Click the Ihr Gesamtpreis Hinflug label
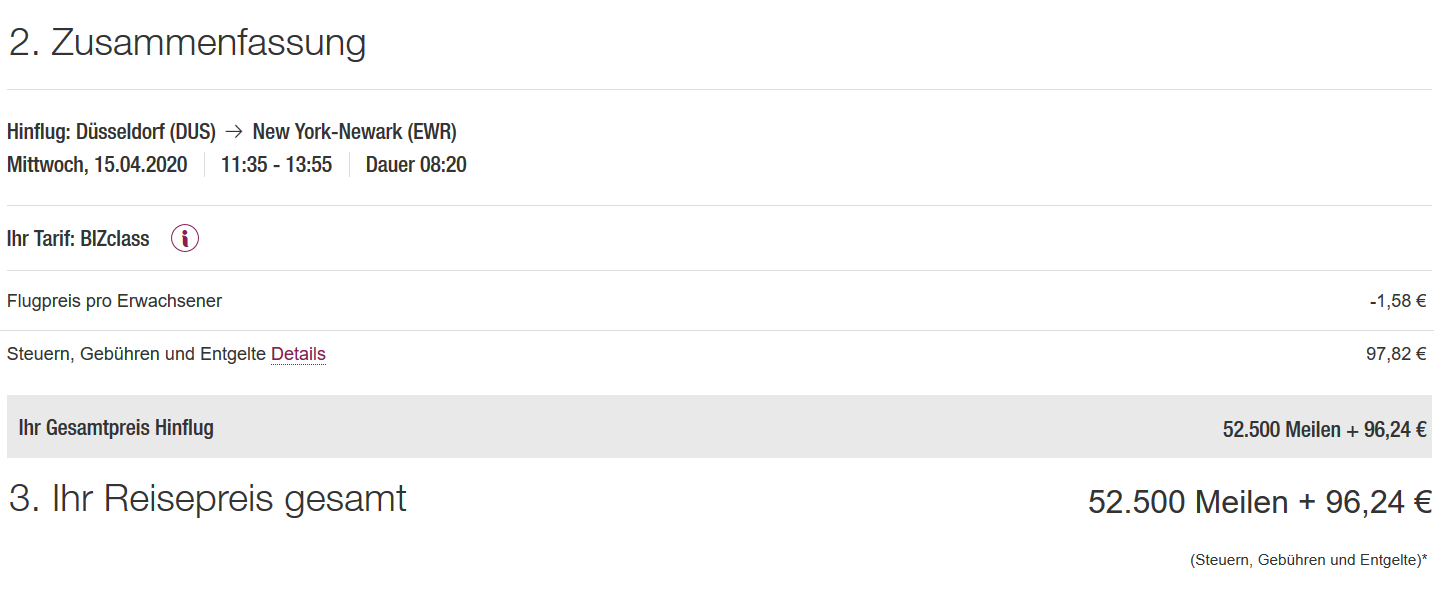The height and width of the screenshot is (600, 1443). [x=116, y=428]
